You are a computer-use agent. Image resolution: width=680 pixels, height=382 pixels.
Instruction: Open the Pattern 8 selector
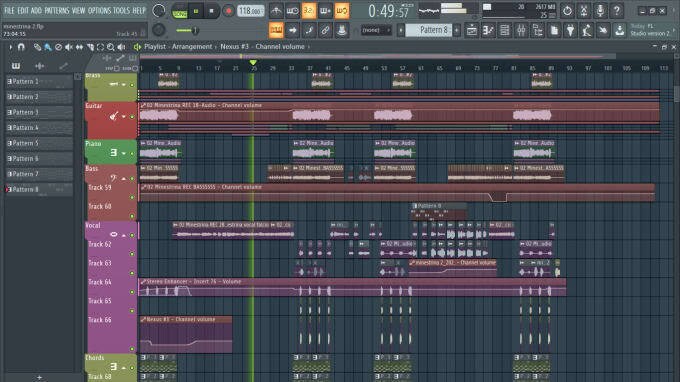point(428,30)
